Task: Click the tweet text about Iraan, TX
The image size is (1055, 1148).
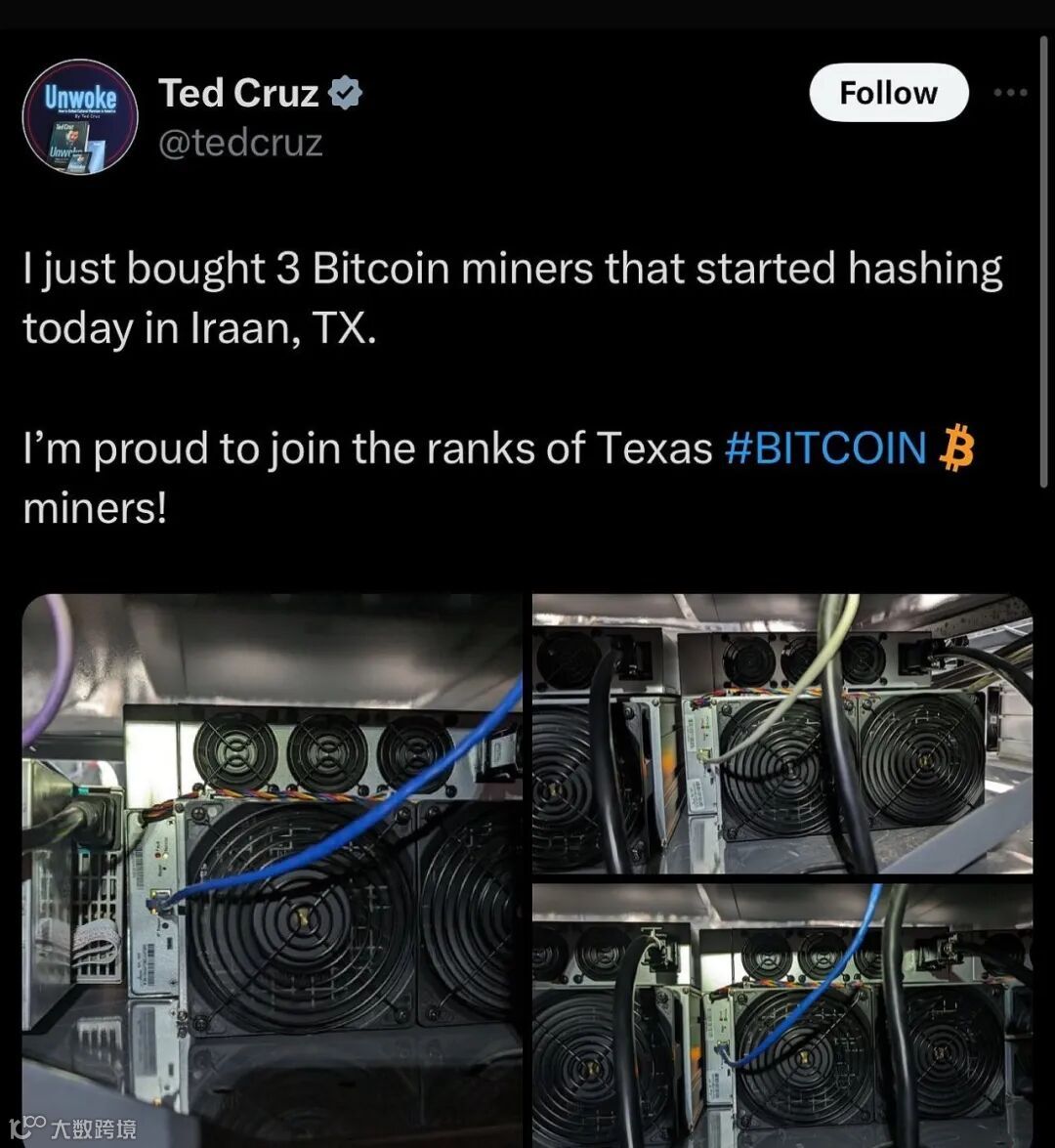Action: click(513, 298)
